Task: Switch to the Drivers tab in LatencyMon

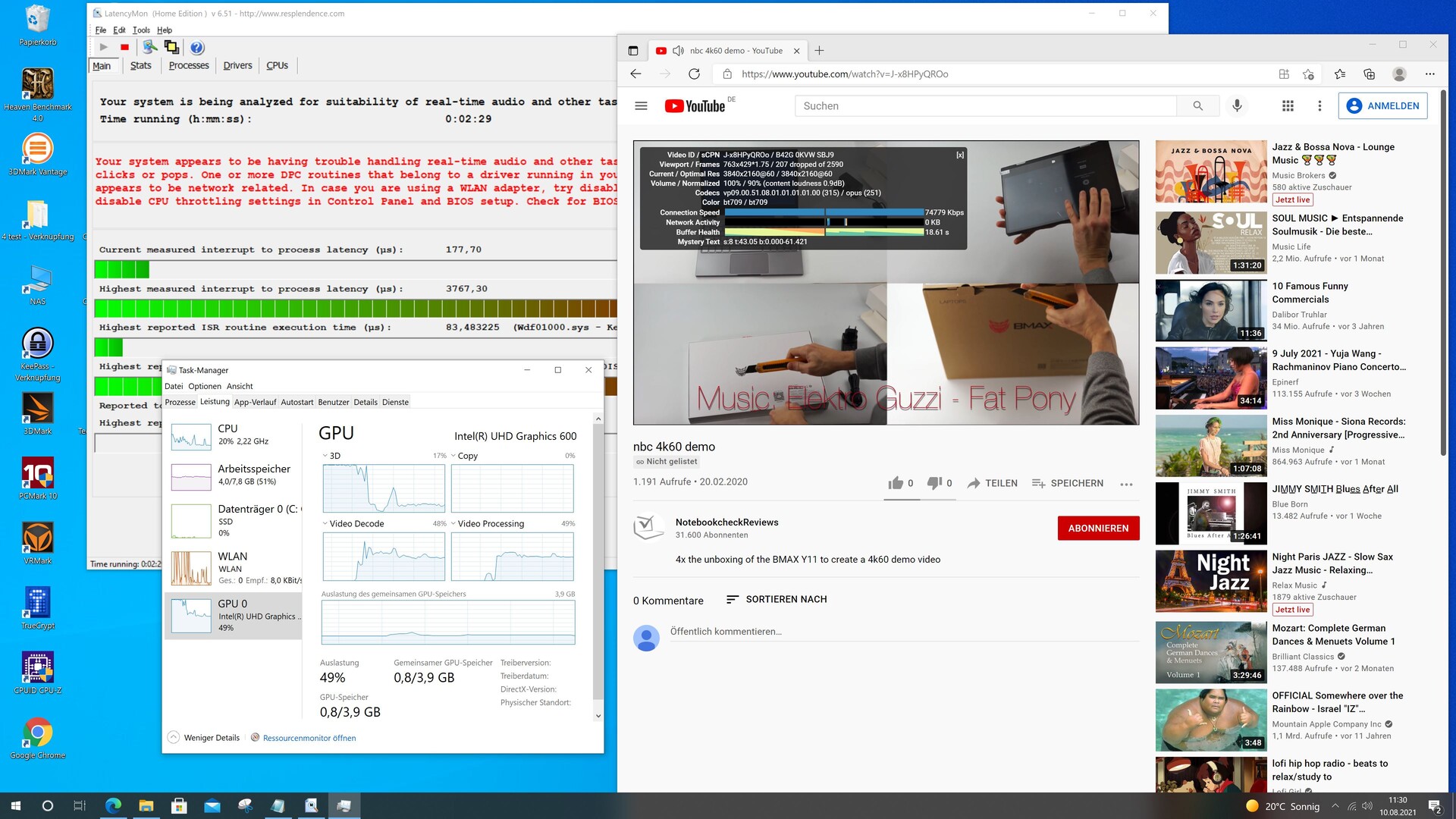Action: coord(237,66)
